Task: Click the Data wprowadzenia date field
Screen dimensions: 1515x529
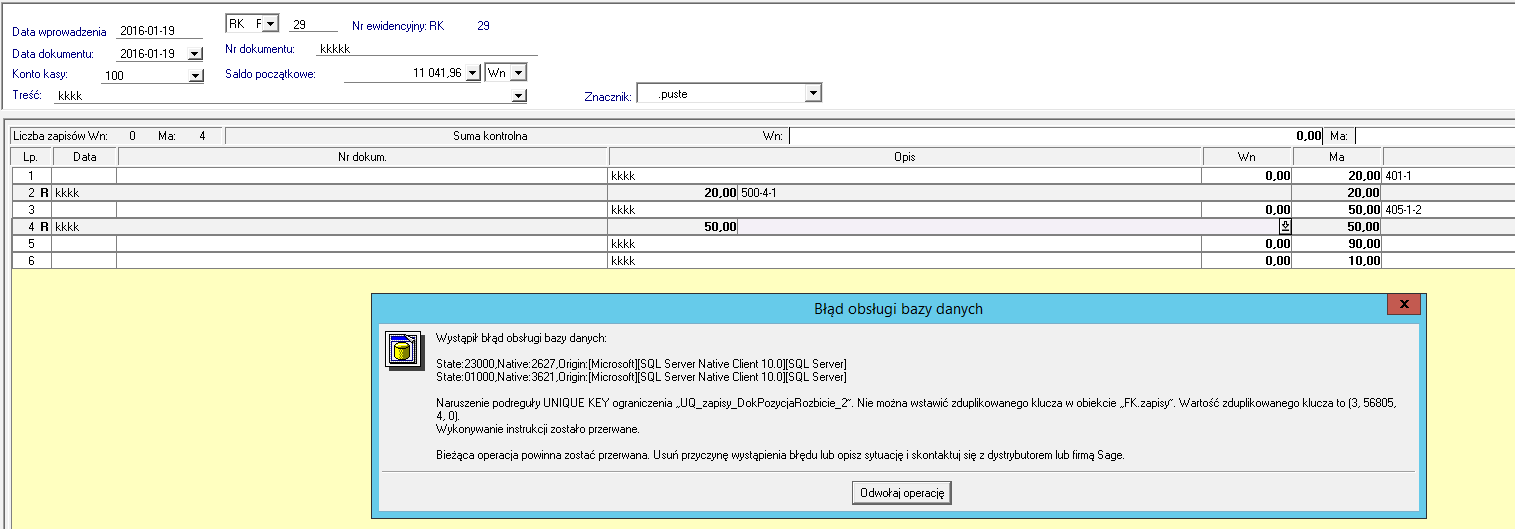Action: (x=158, y=31)
